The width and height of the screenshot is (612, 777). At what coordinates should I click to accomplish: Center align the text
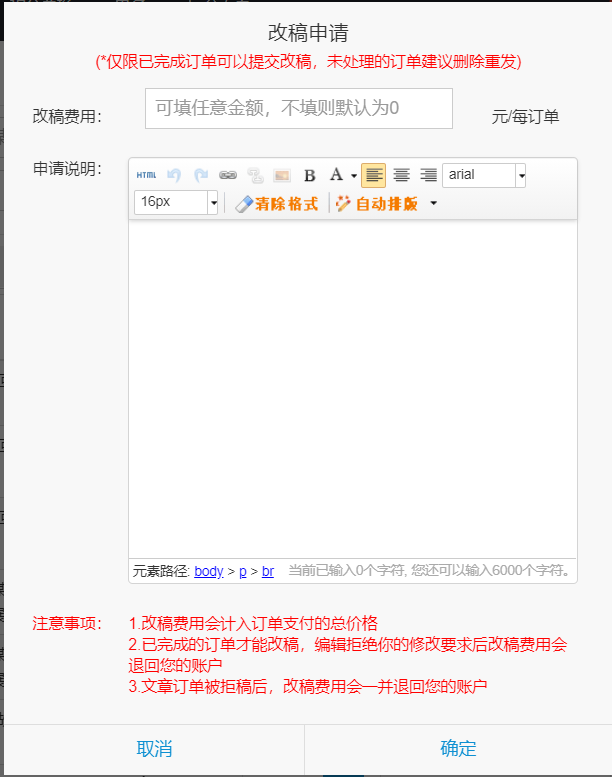pos(401,175)
